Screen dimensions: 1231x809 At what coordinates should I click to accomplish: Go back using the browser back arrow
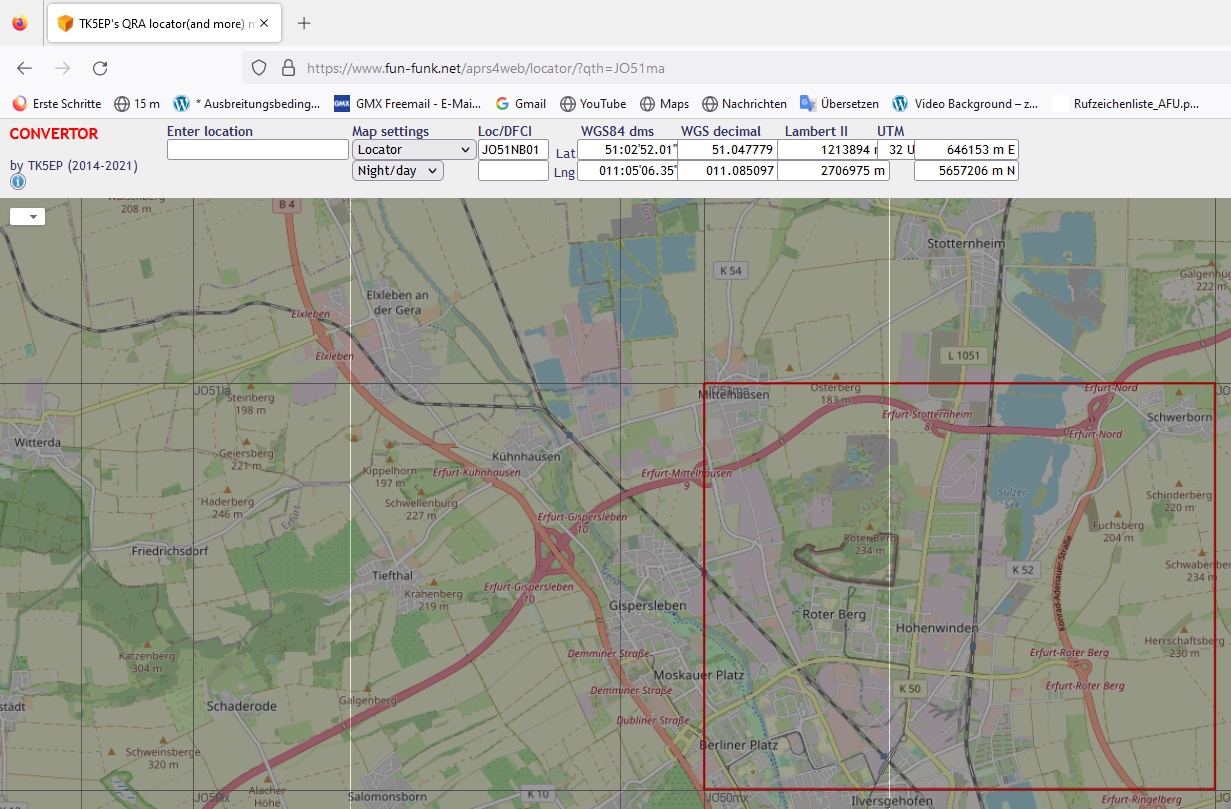coord(25,68)
